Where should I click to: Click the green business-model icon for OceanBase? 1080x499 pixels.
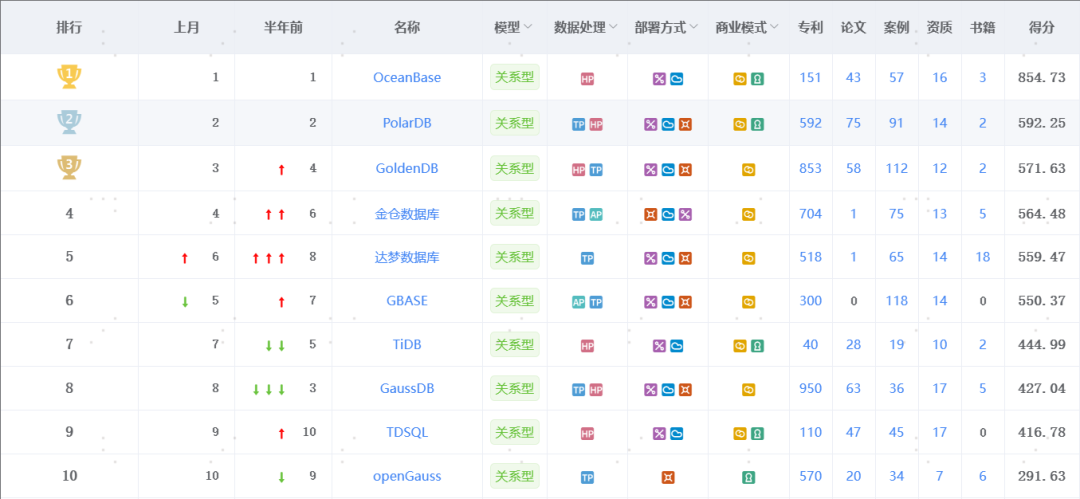pos(757,79)
